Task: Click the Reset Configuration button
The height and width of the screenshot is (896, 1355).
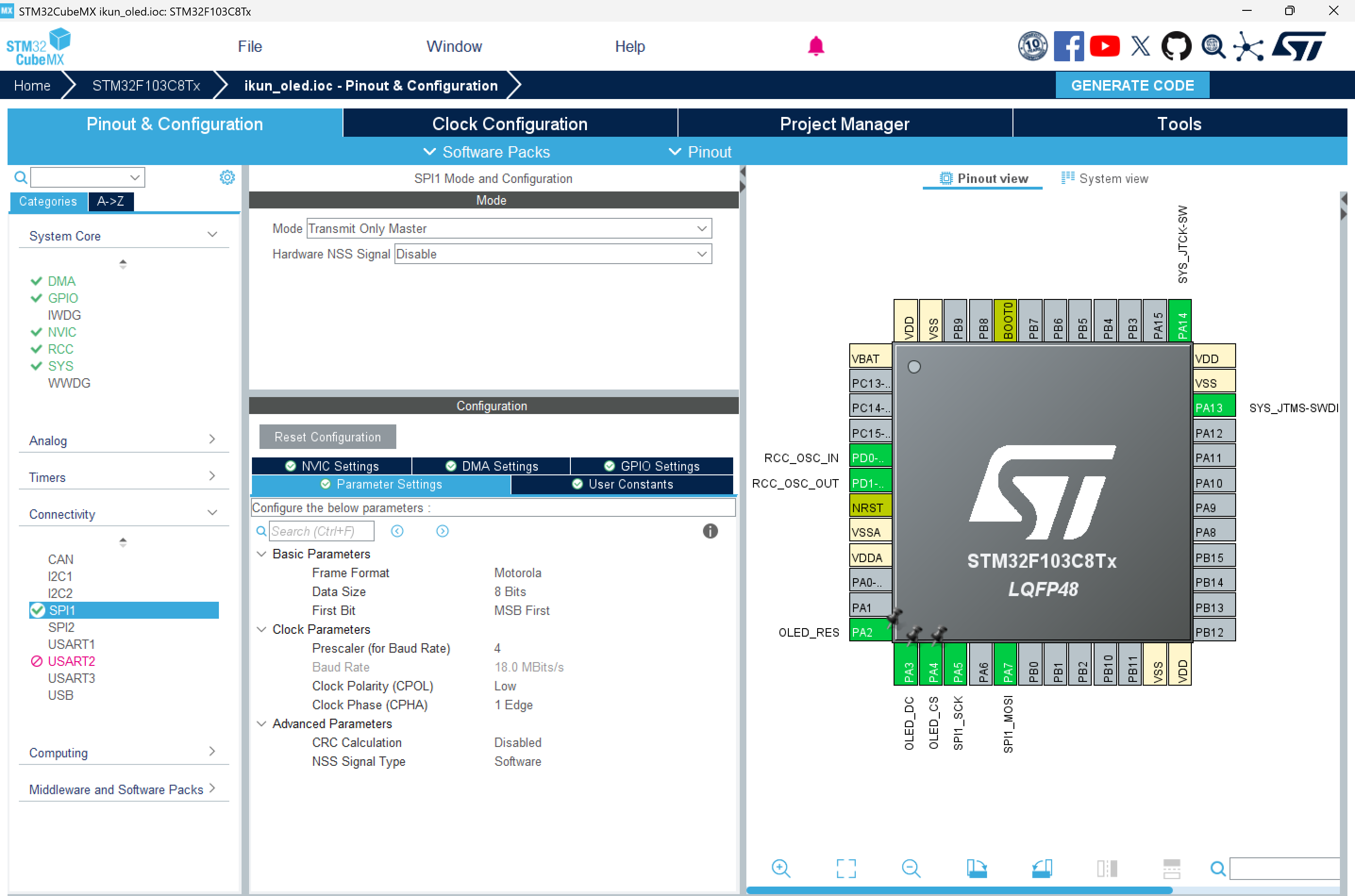Action: click(x=327, y=437)
